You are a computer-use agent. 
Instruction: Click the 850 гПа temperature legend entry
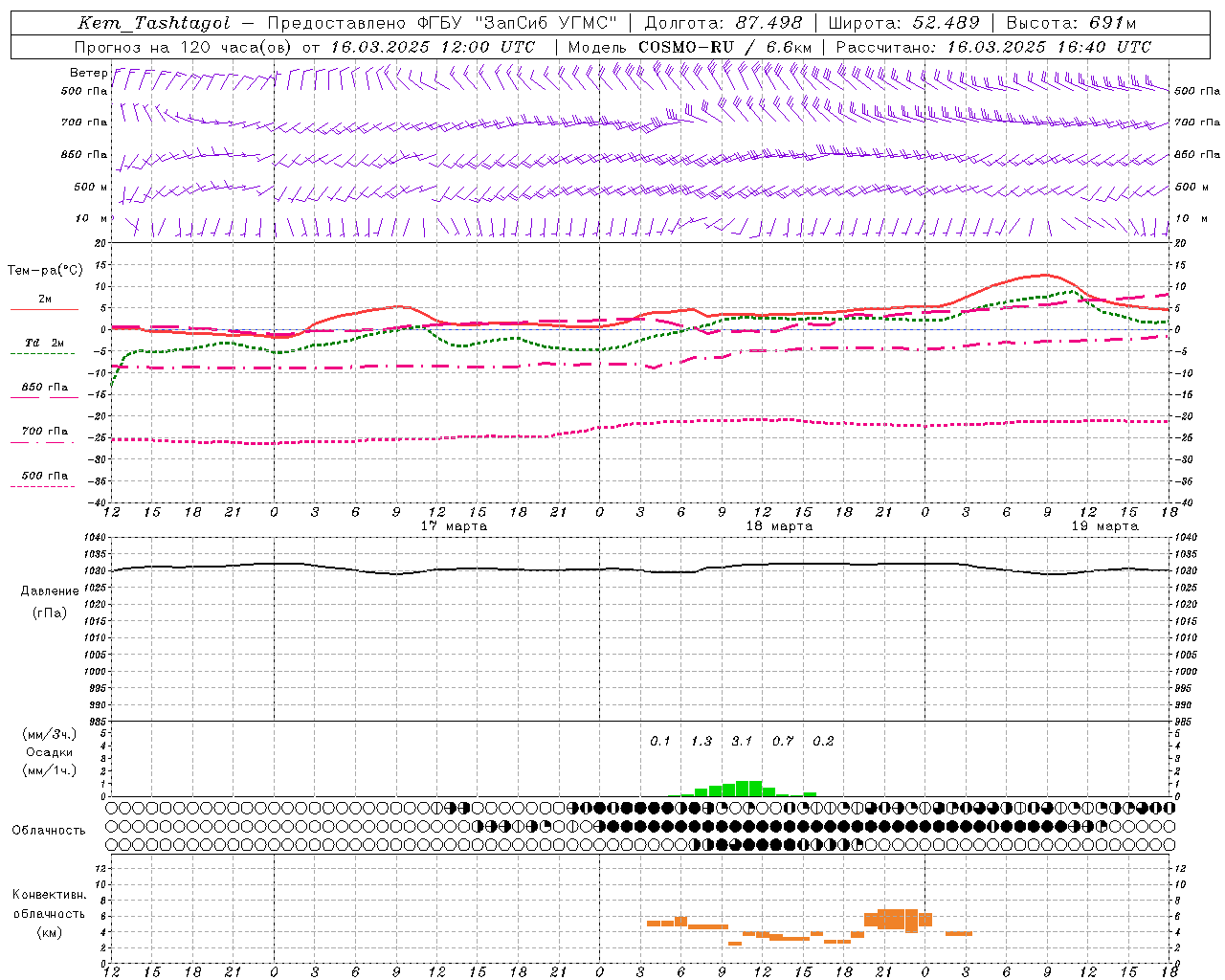click(x=44, y=388)
